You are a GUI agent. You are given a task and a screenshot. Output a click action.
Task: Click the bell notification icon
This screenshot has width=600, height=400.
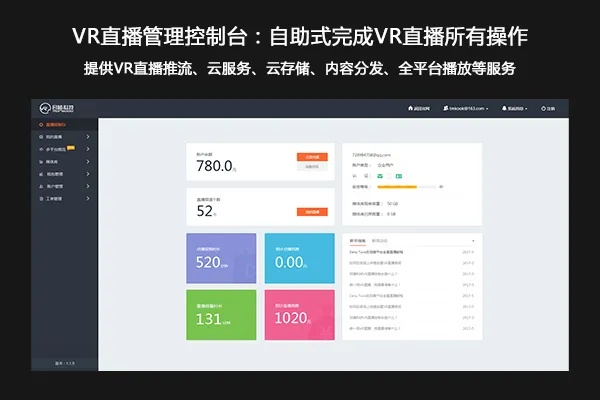[504, 108]
